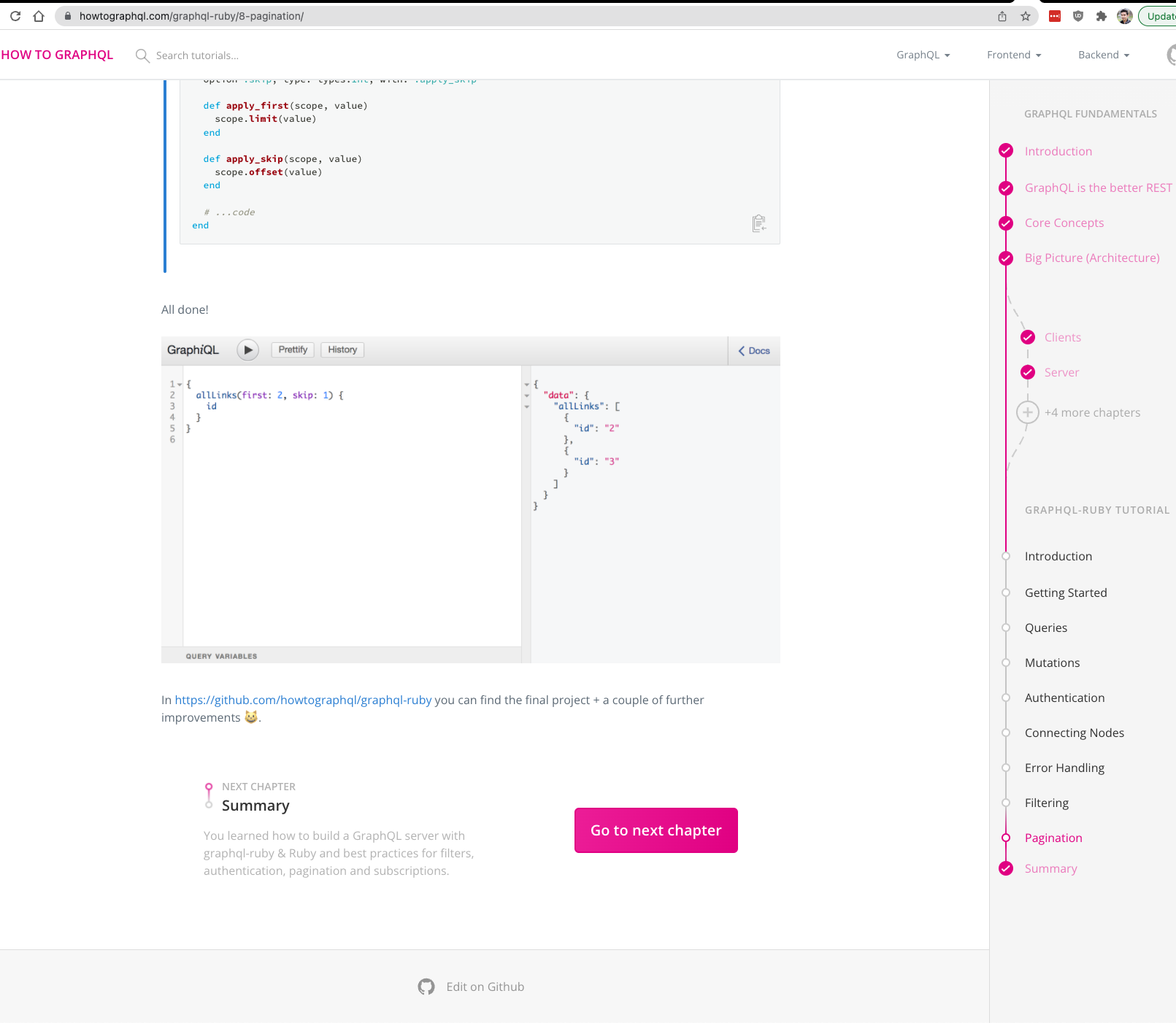
Task: Go to next chapter
Action: click(x=656, y=830)
